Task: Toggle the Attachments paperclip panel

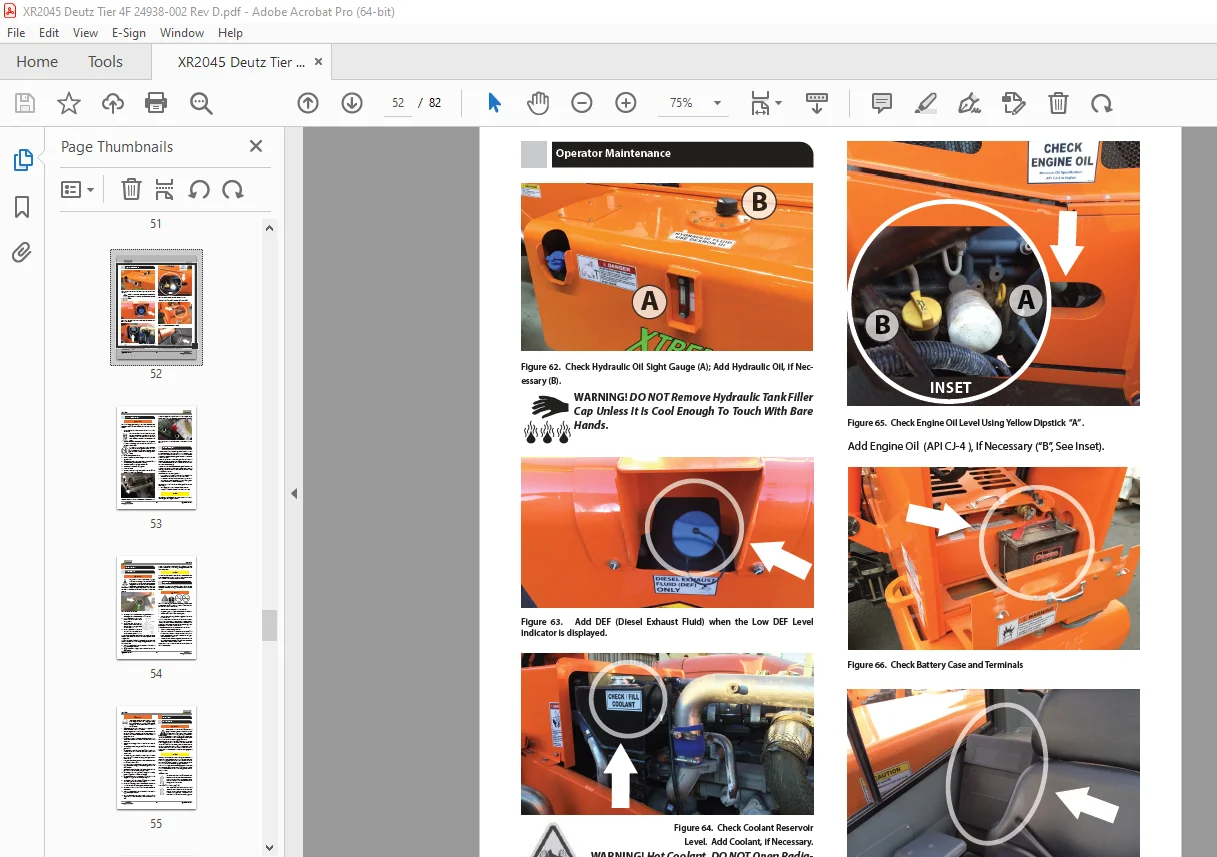Action: tap(22, 252)
